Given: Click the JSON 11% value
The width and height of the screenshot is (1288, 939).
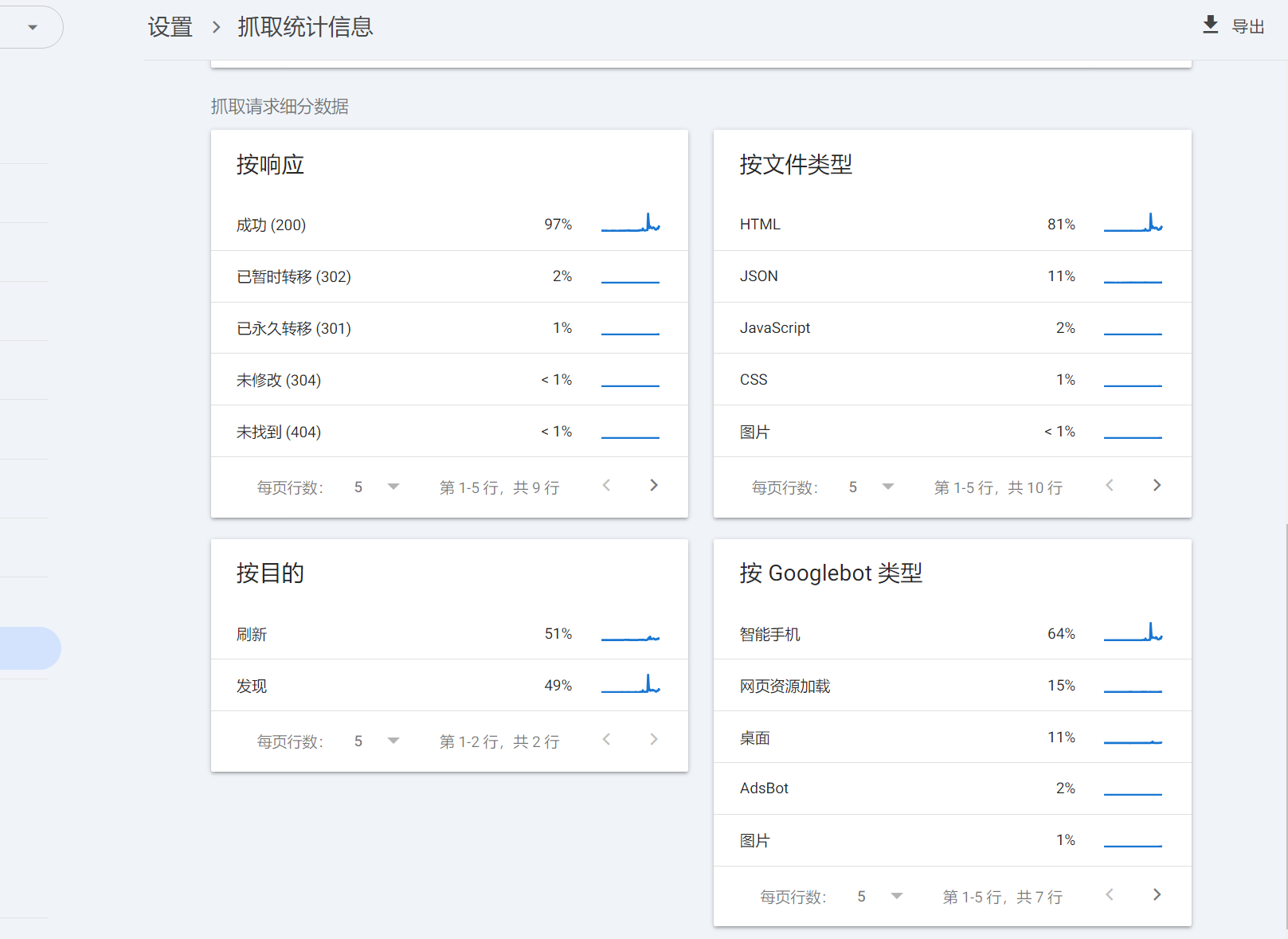Looking at the screenshot, I should point(1061,276).
